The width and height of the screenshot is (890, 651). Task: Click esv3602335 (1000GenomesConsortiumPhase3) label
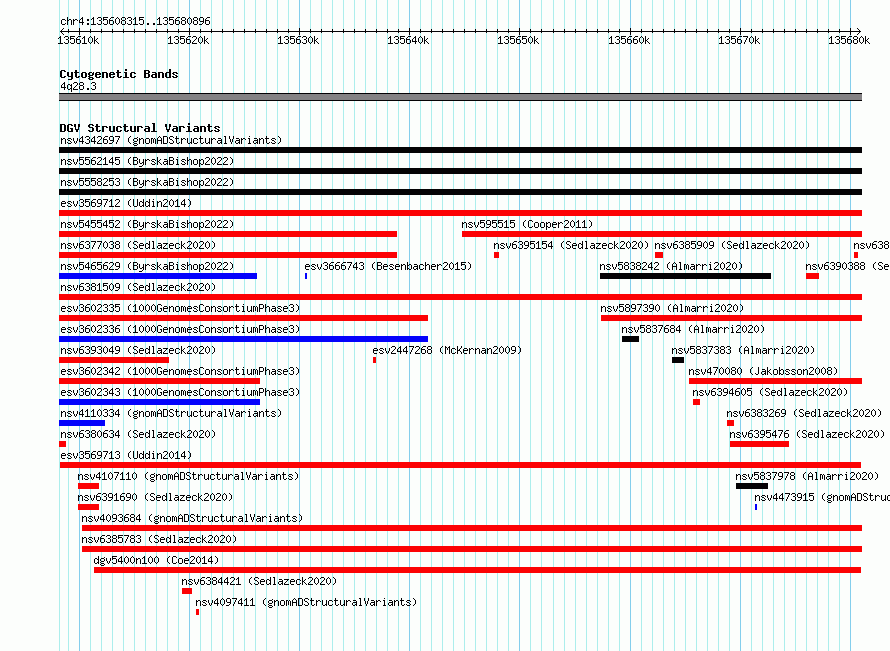point(180,308)
